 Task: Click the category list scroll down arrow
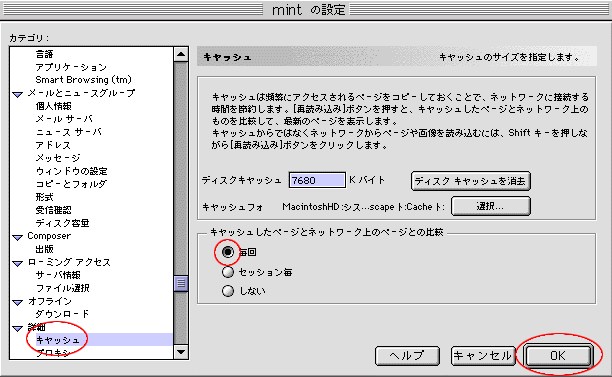(181, 352)
